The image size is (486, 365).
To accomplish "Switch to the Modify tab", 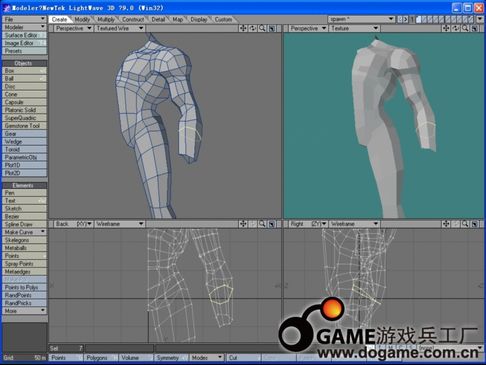I will pyautogui.click(x=82, y=19).
